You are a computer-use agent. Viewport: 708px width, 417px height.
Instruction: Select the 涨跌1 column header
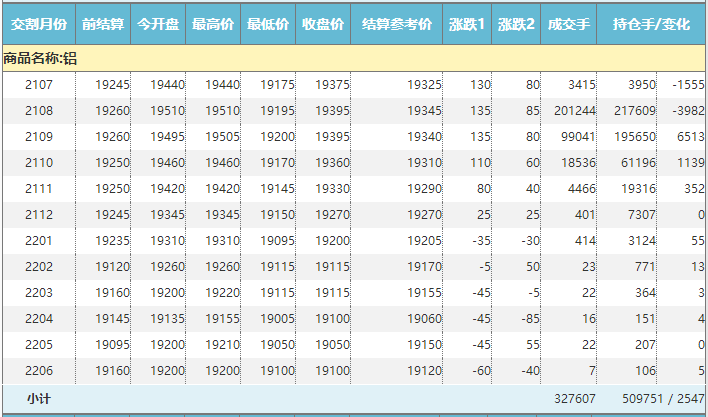pos(468,23)
